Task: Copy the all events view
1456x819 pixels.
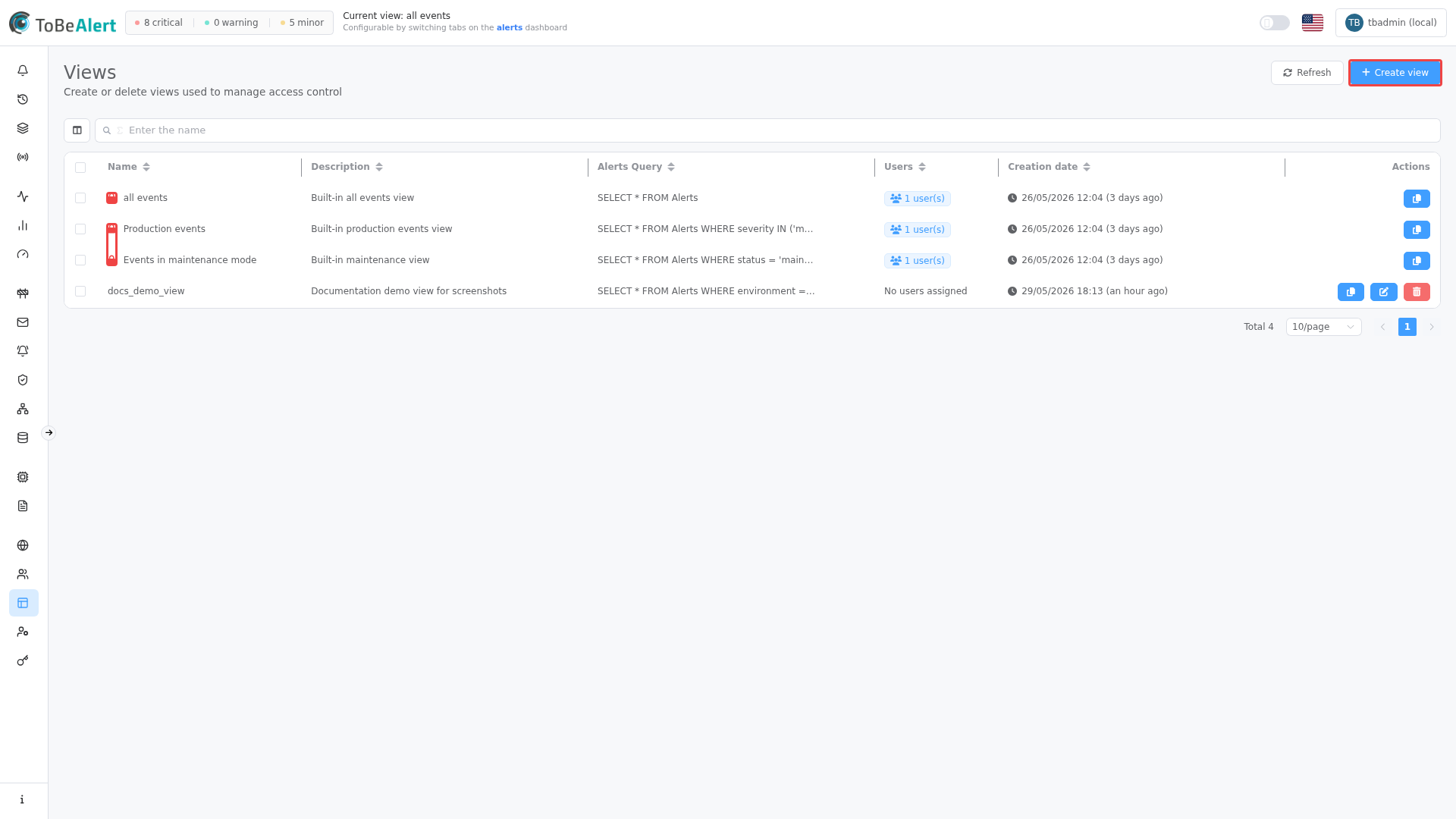Action: 1417,199
